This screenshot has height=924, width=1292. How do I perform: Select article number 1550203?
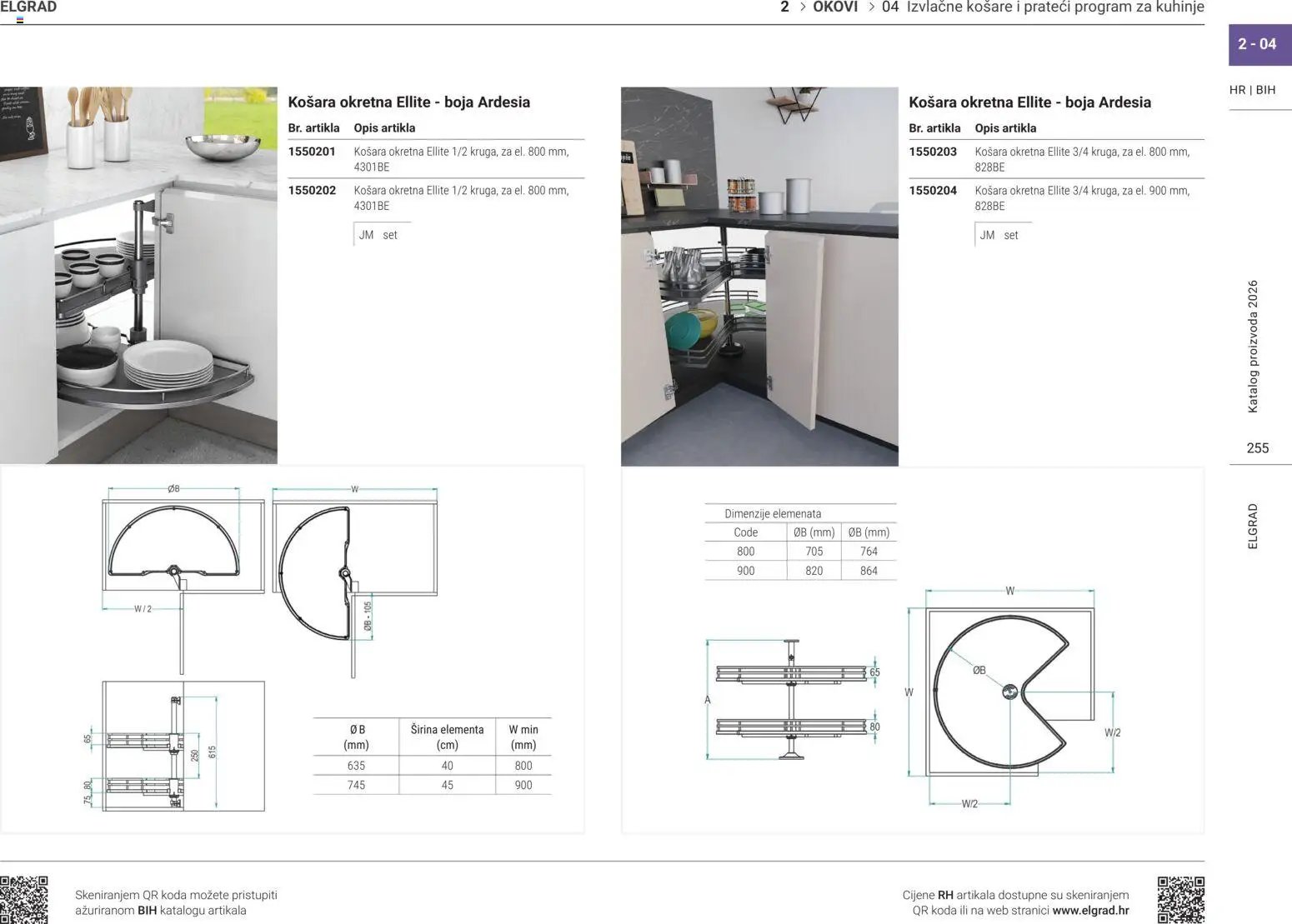933,152
